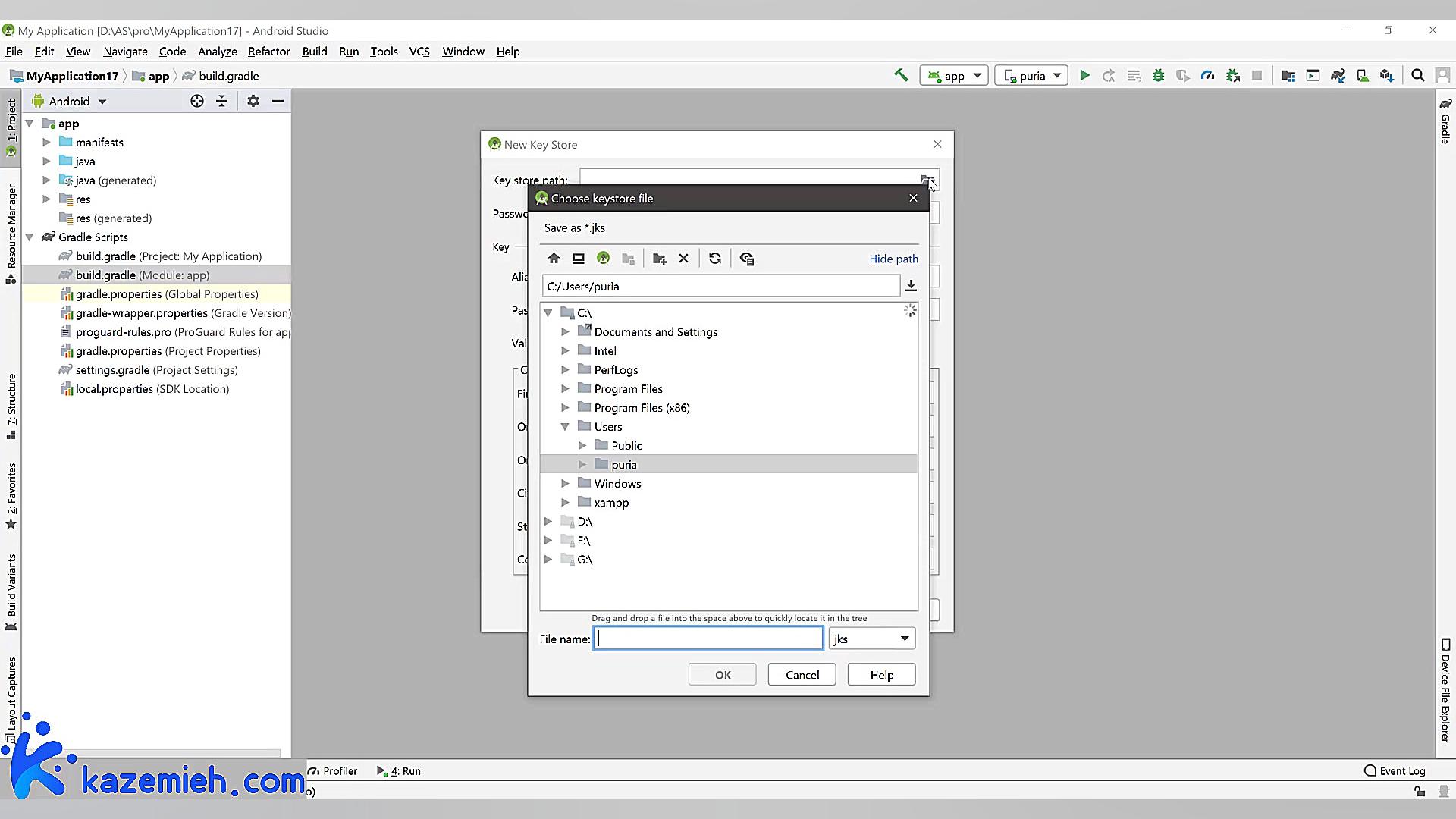
Task: Click browse folder icon for Key store path
Action: point(927,180)
